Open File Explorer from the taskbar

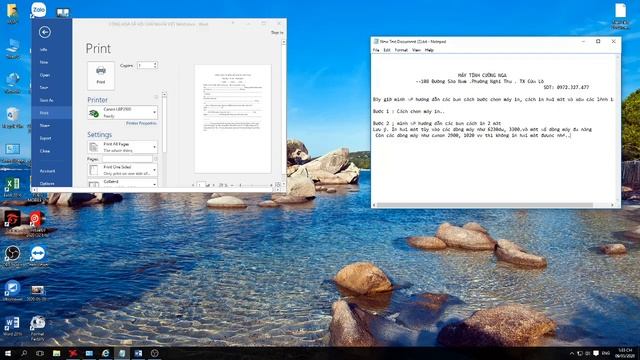[56, 353]
